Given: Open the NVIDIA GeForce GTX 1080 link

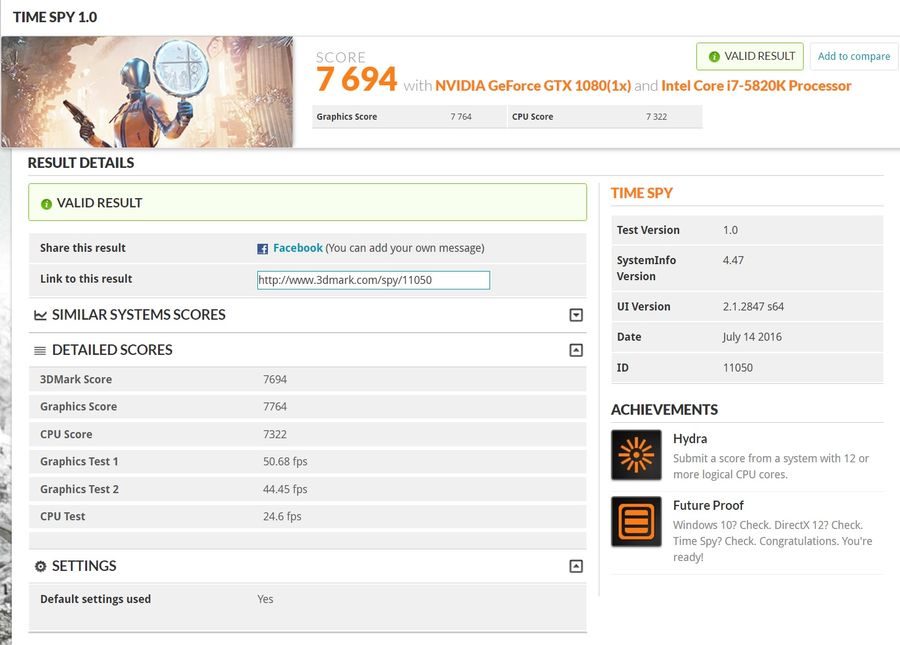Looking at the screenshot, I should pyautogui.click(x=533, y=86).
